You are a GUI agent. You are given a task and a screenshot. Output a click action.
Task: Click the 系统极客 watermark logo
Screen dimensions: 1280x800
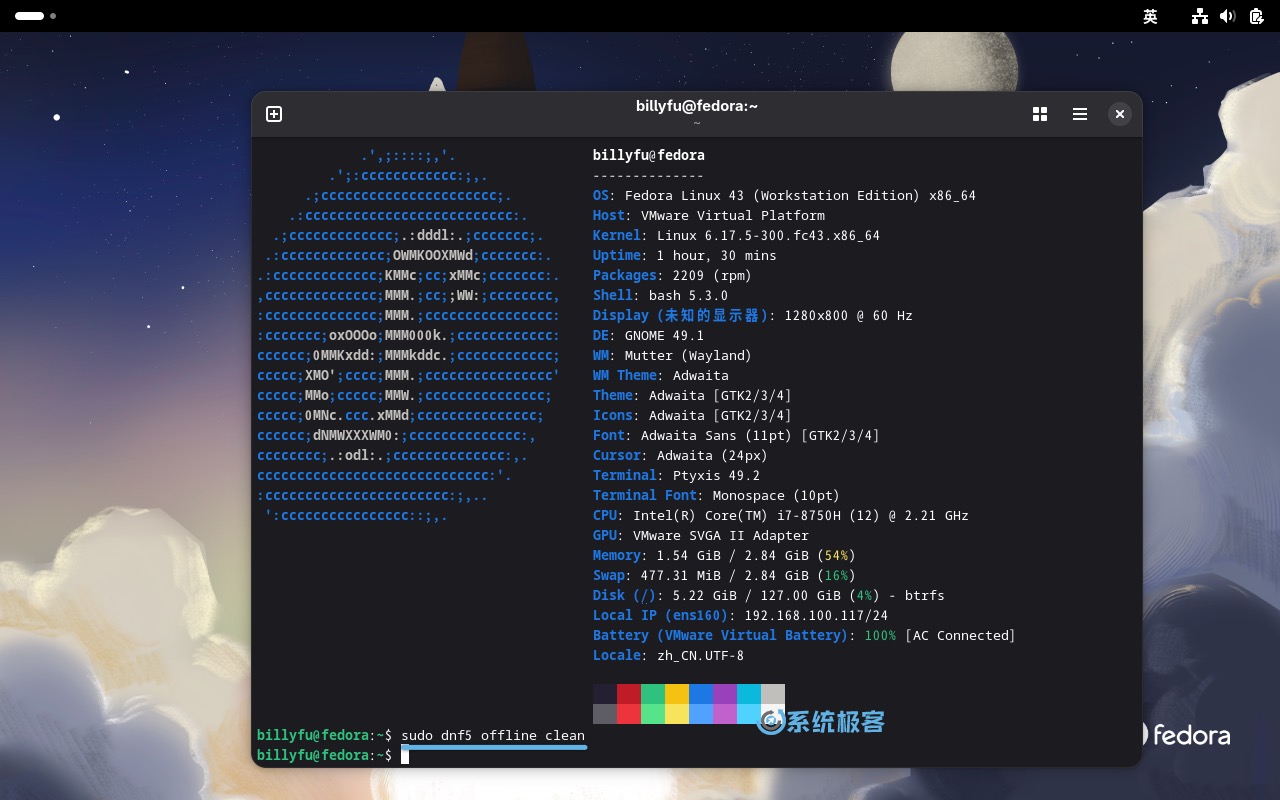822,721
